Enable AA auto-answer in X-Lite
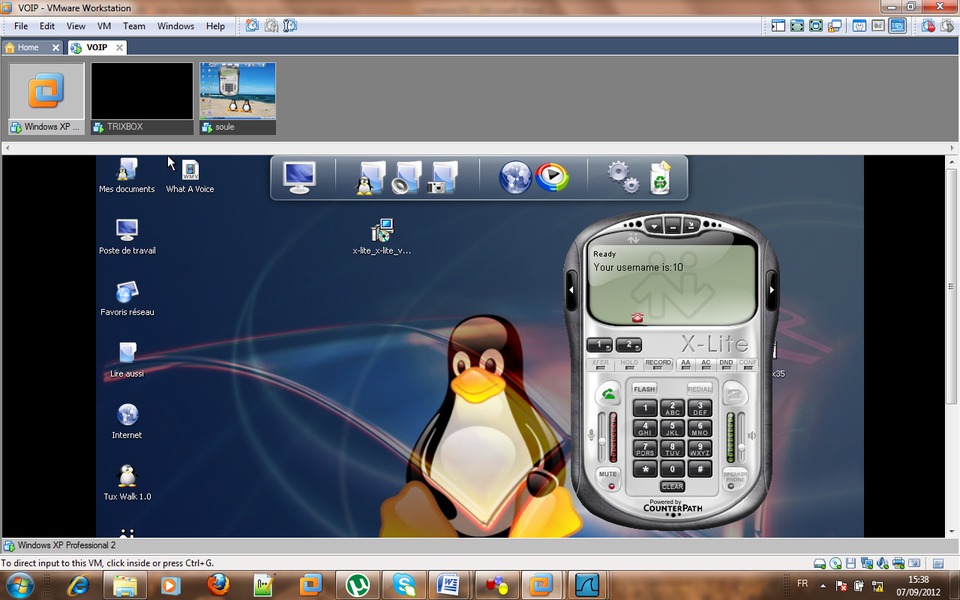960x600 pixels. tap(686, 364)
